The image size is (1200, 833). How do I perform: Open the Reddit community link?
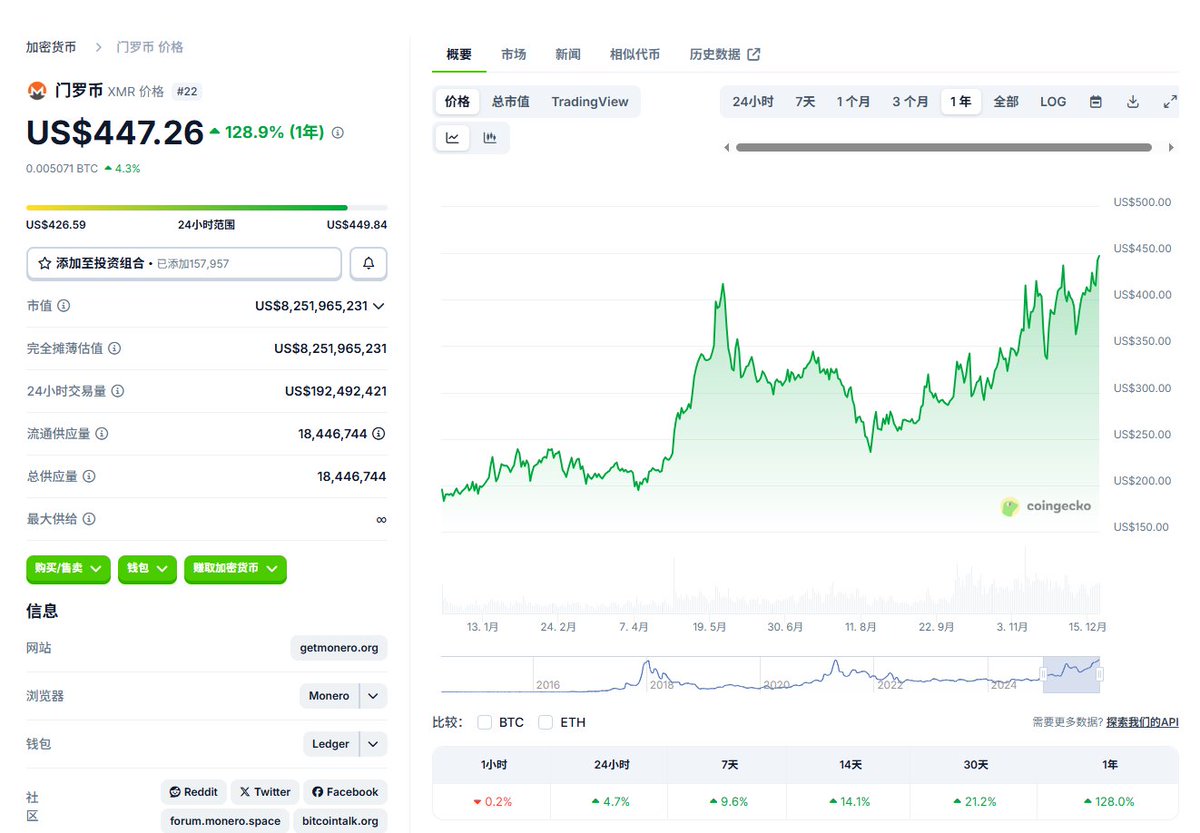pos(194,792)
